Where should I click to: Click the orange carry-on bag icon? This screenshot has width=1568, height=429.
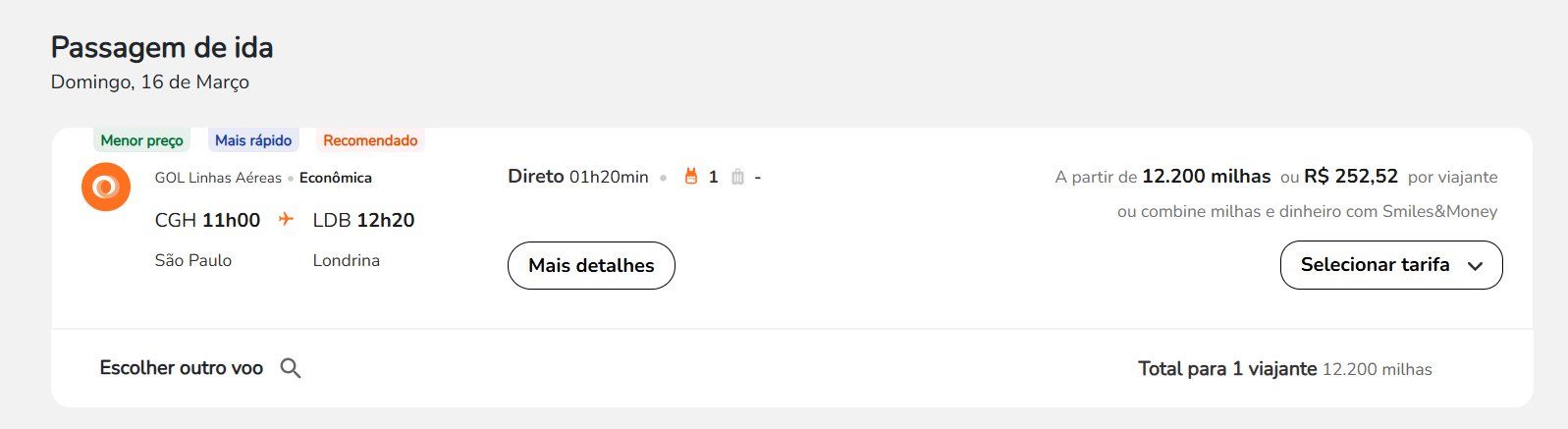[x=691, y=177]
